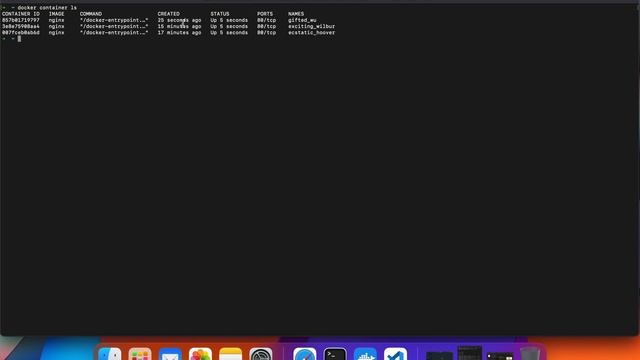Open Finder from the dock

pyautogui.click(x=110, y=354)
